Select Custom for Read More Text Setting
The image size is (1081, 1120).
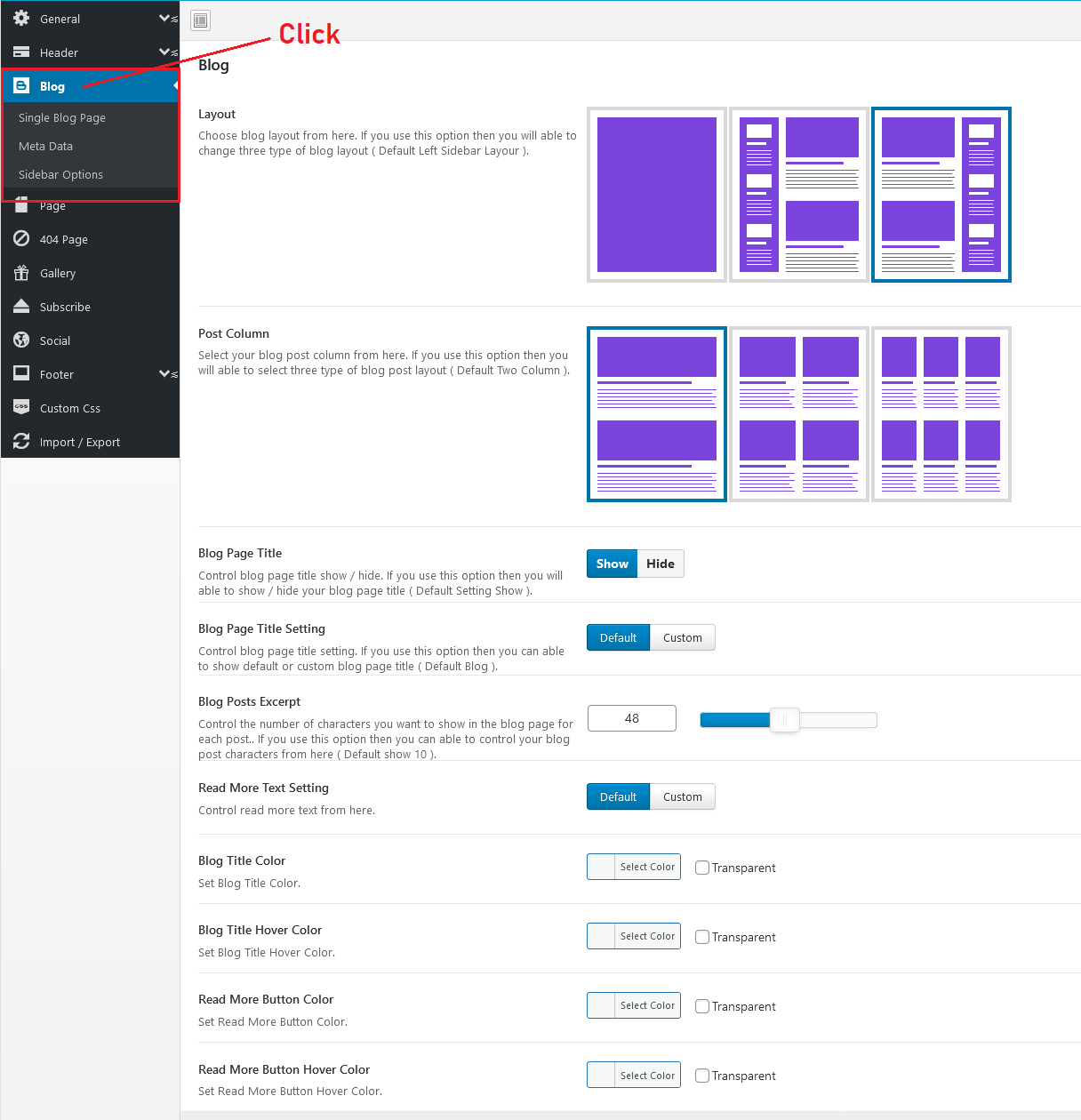(x=682, y=796)
